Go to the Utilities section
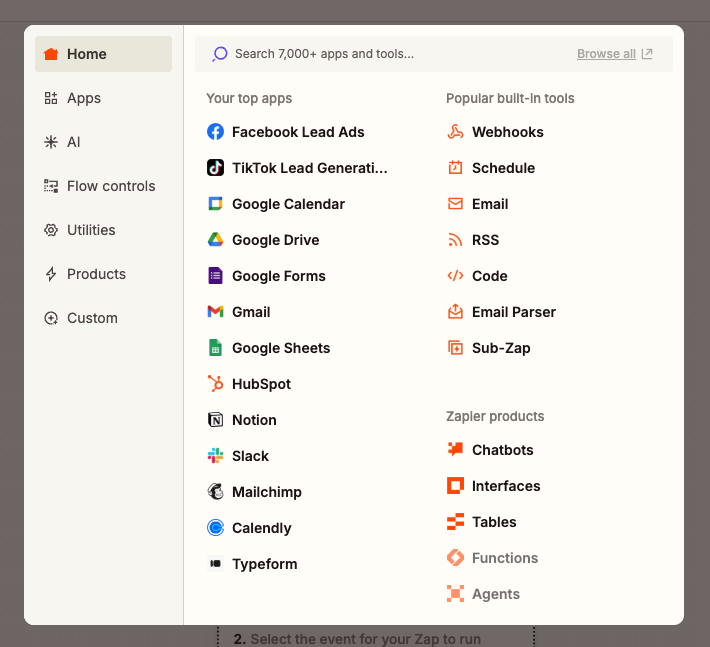Screen dimensions: 710x647 (91, 230)
